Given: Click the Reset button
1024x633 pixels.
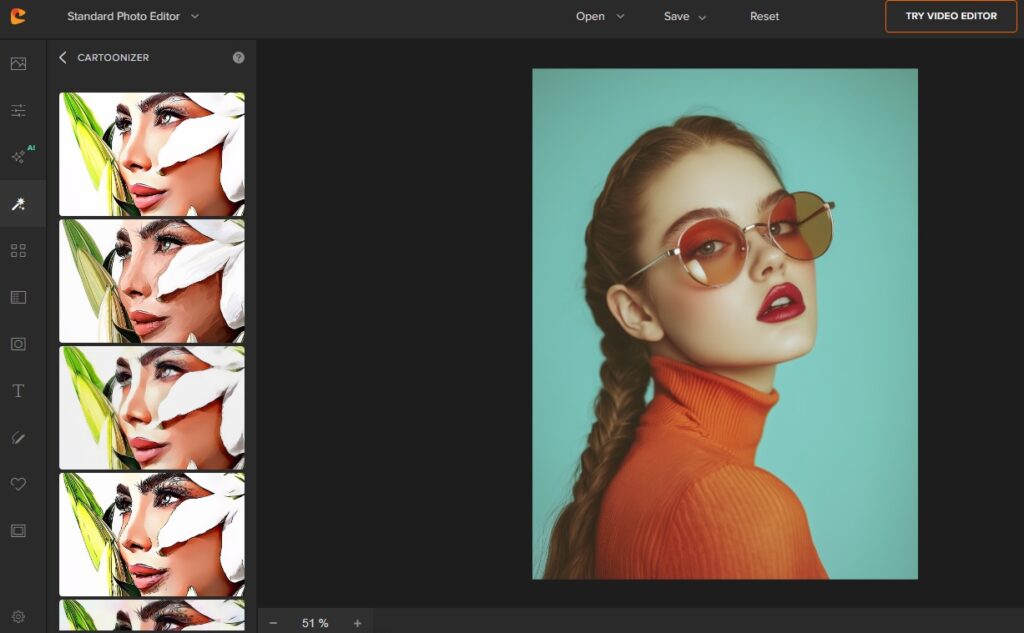Looking at the screenshot, I should (x=764, y=16).
